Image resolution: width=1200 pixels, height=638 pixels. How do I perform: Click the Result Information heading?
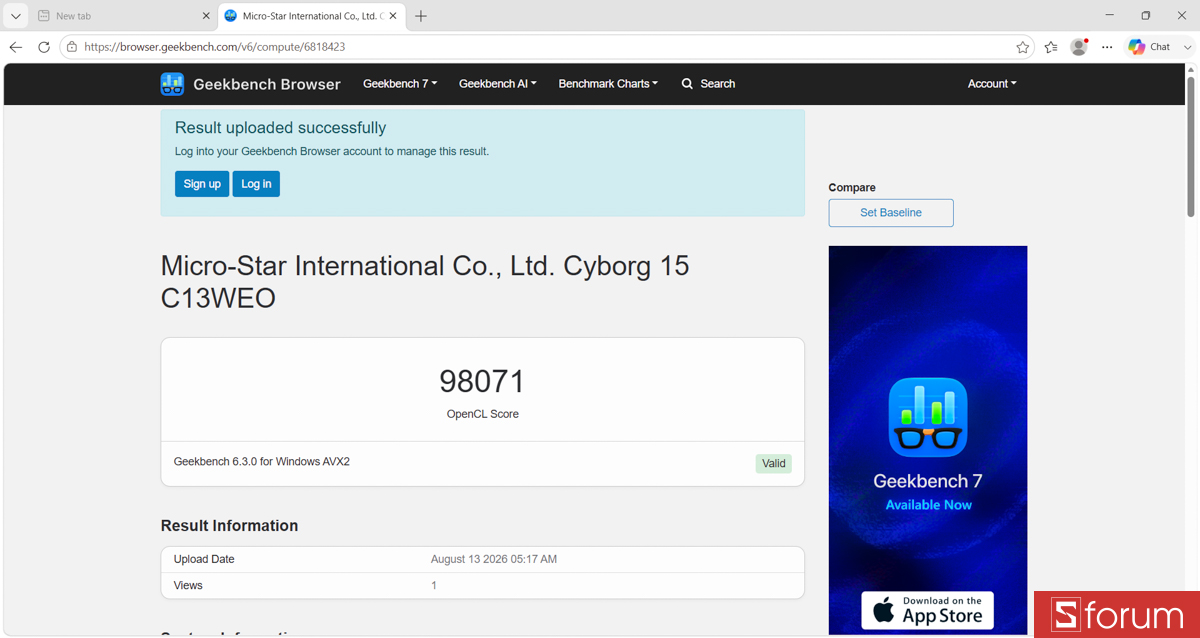(229, 526)
